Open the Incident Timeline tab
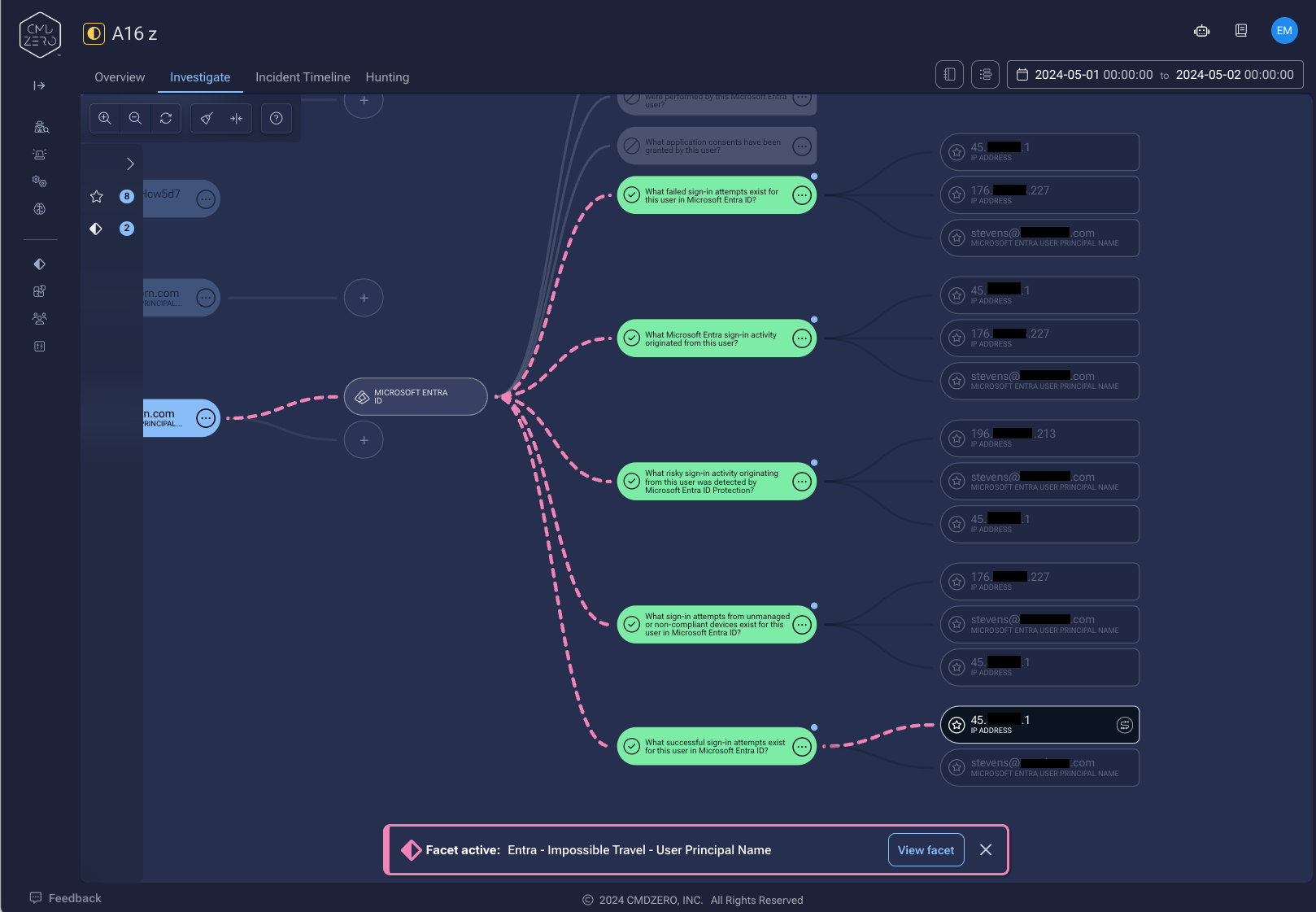 pos(303,77)
